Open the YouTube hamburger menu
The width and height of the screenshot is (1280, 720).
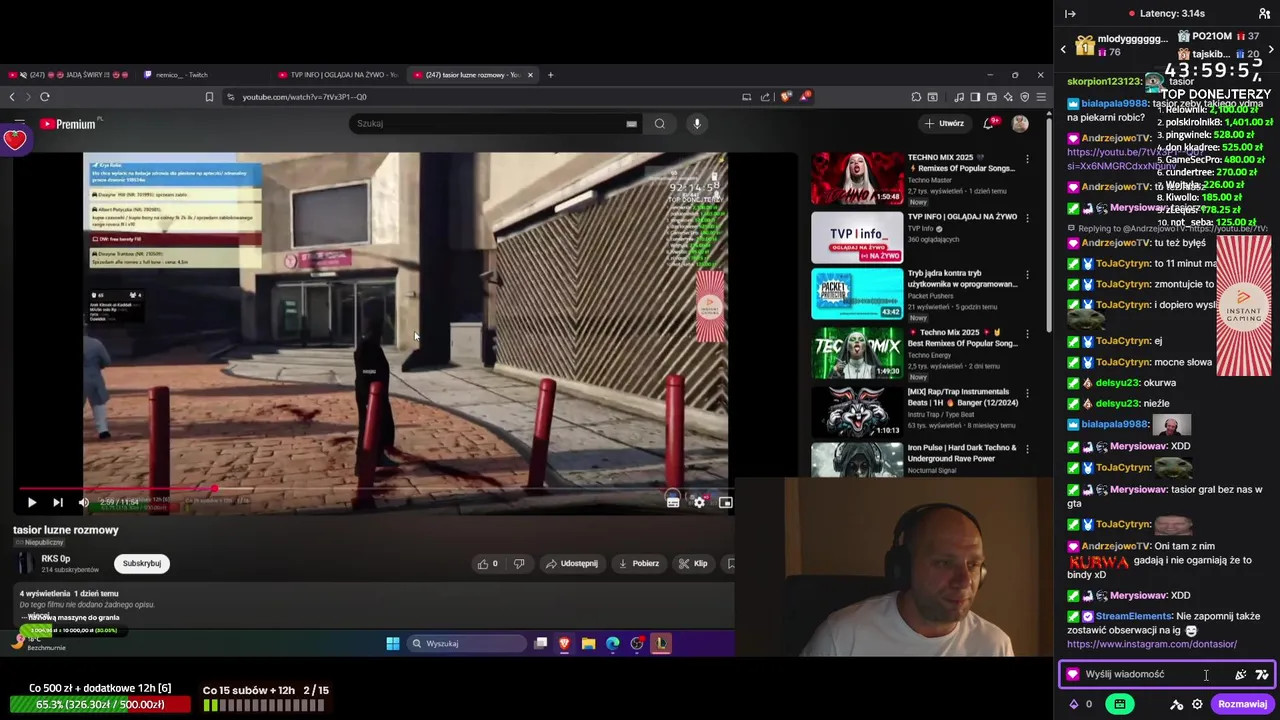pyautogui.click(x=19, y=124)
